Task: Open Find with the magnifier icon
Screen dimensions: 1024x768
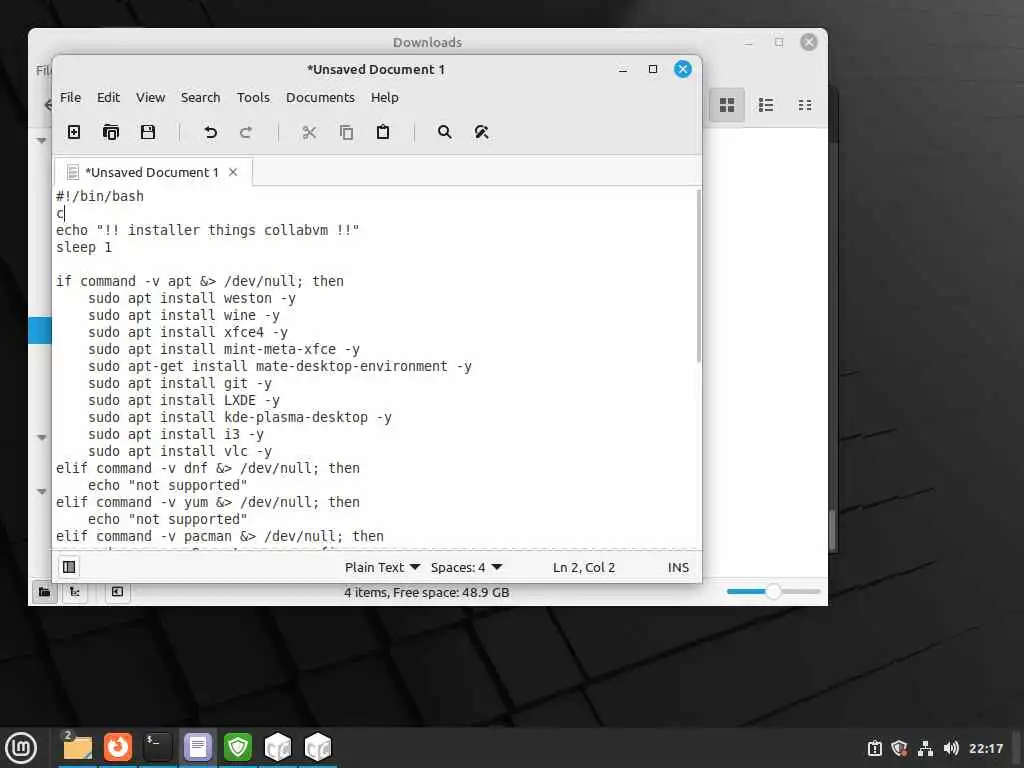Action: (445, 133)
